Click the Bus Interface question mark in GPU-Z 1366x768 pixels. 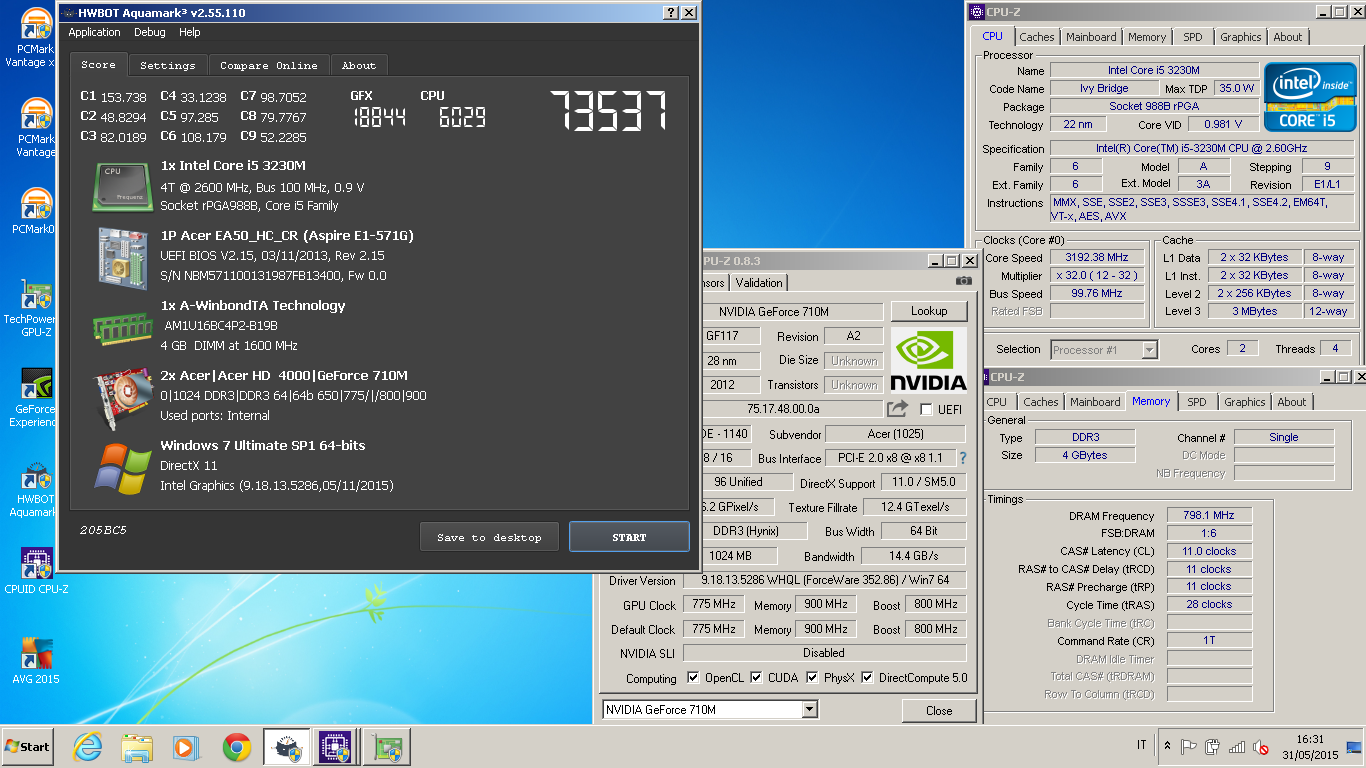(x=962, y=458)
